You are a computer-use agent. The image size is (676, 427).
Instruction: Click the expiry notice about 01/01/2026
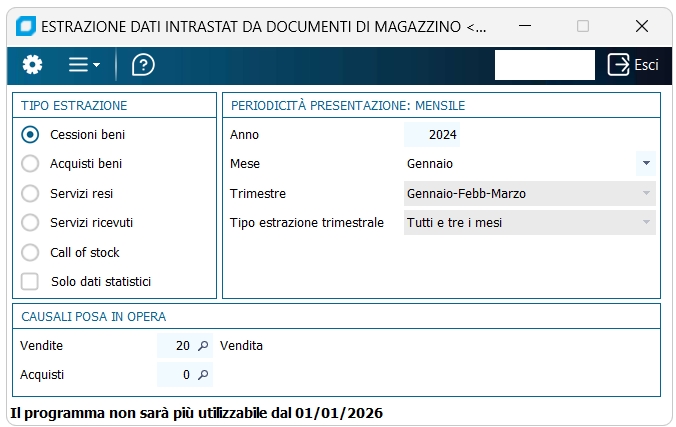tap(197, 413)
